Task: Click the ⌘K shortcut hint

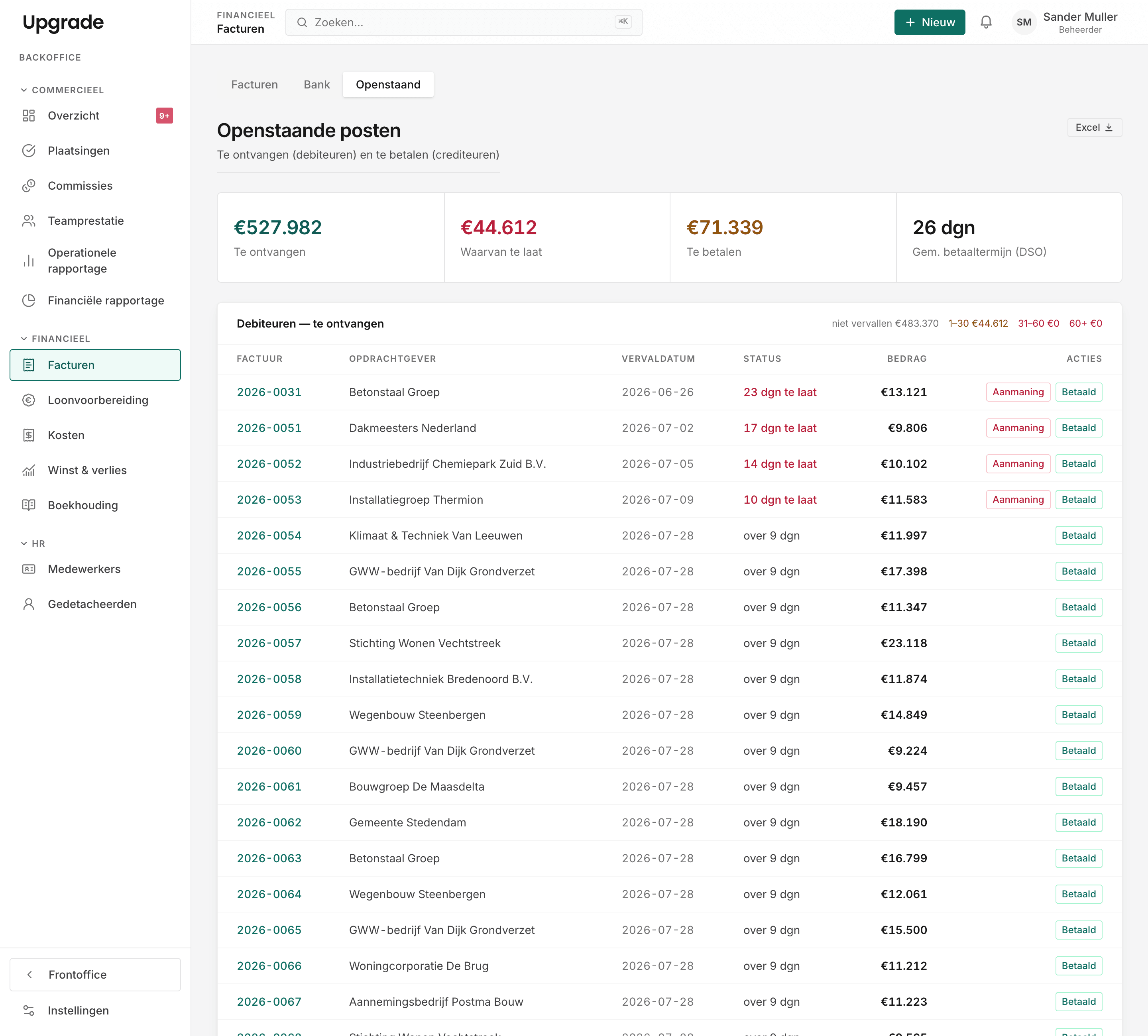Action: (623, 22)
